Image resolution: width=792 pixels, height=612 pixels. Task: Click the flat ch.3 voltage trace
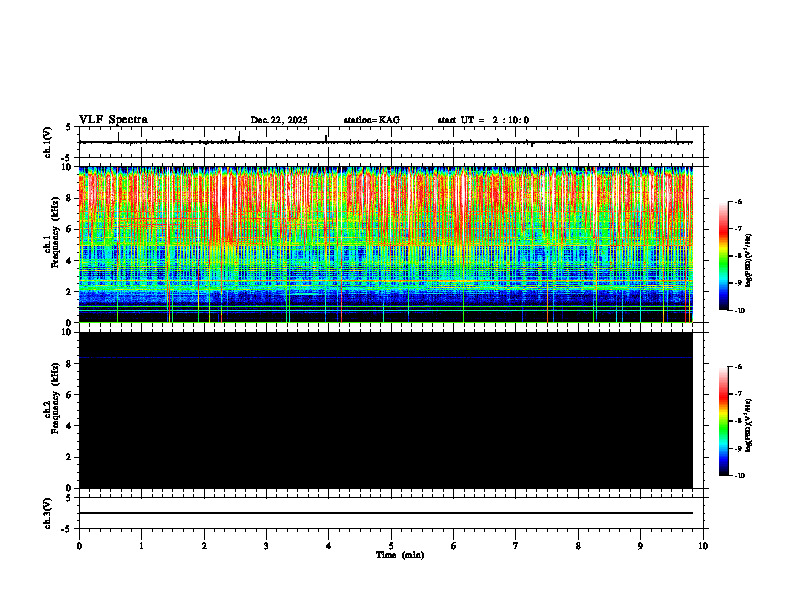coord(386,513)
